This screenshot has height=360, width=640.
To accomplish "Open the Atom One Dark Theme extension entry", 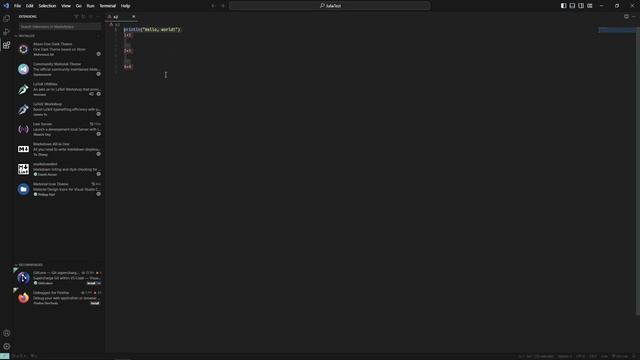I will pyautogui.click(x=60, y=49).
